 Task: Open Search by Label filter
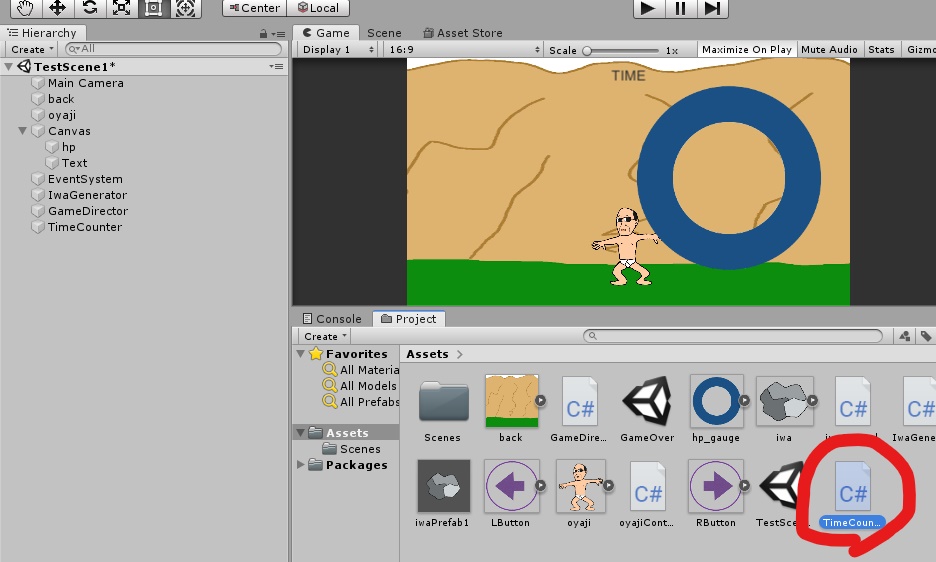pos(926,336)
